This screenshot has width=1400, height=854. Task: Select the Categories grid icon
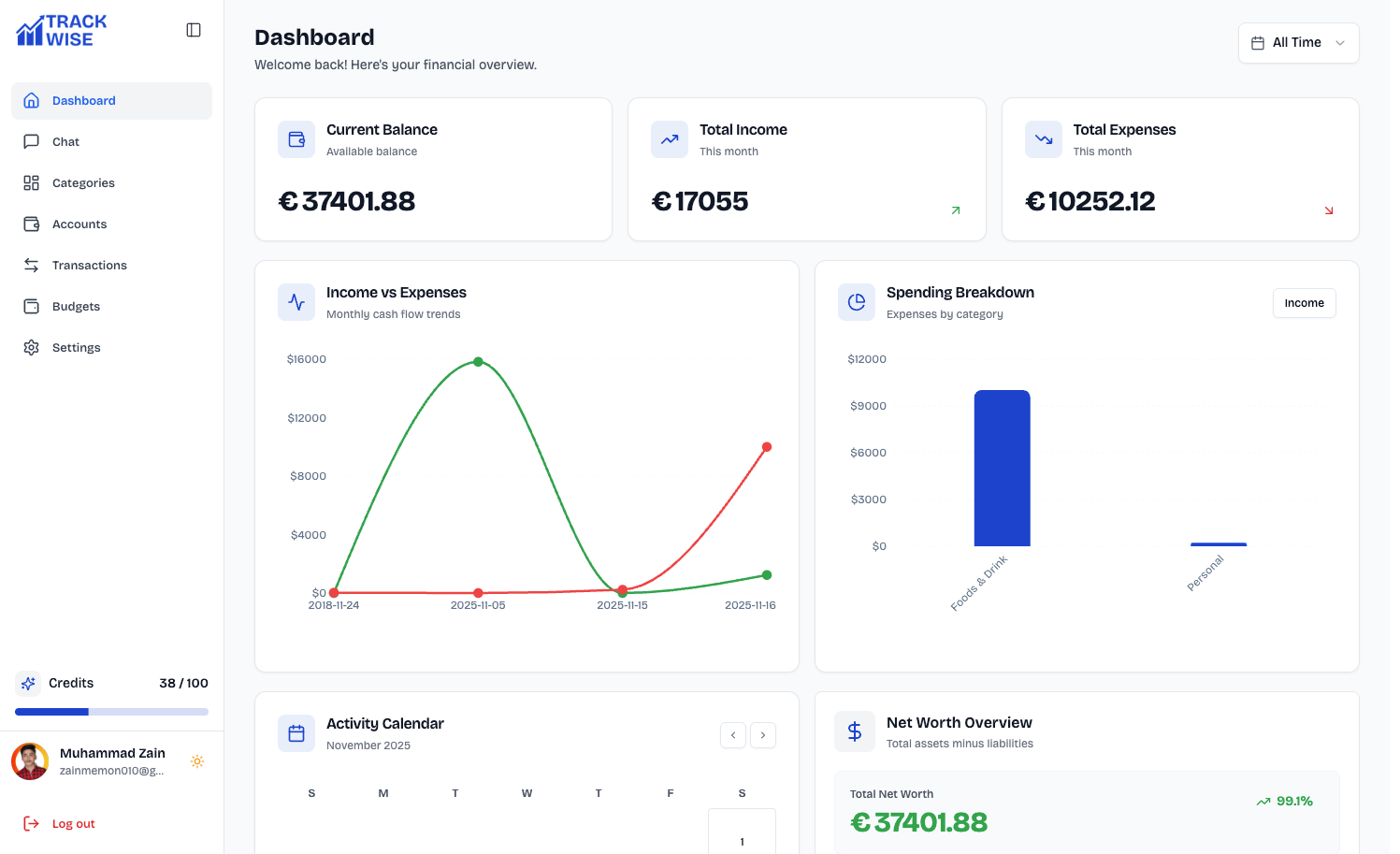pyautogui.click(x=31, y=182)
